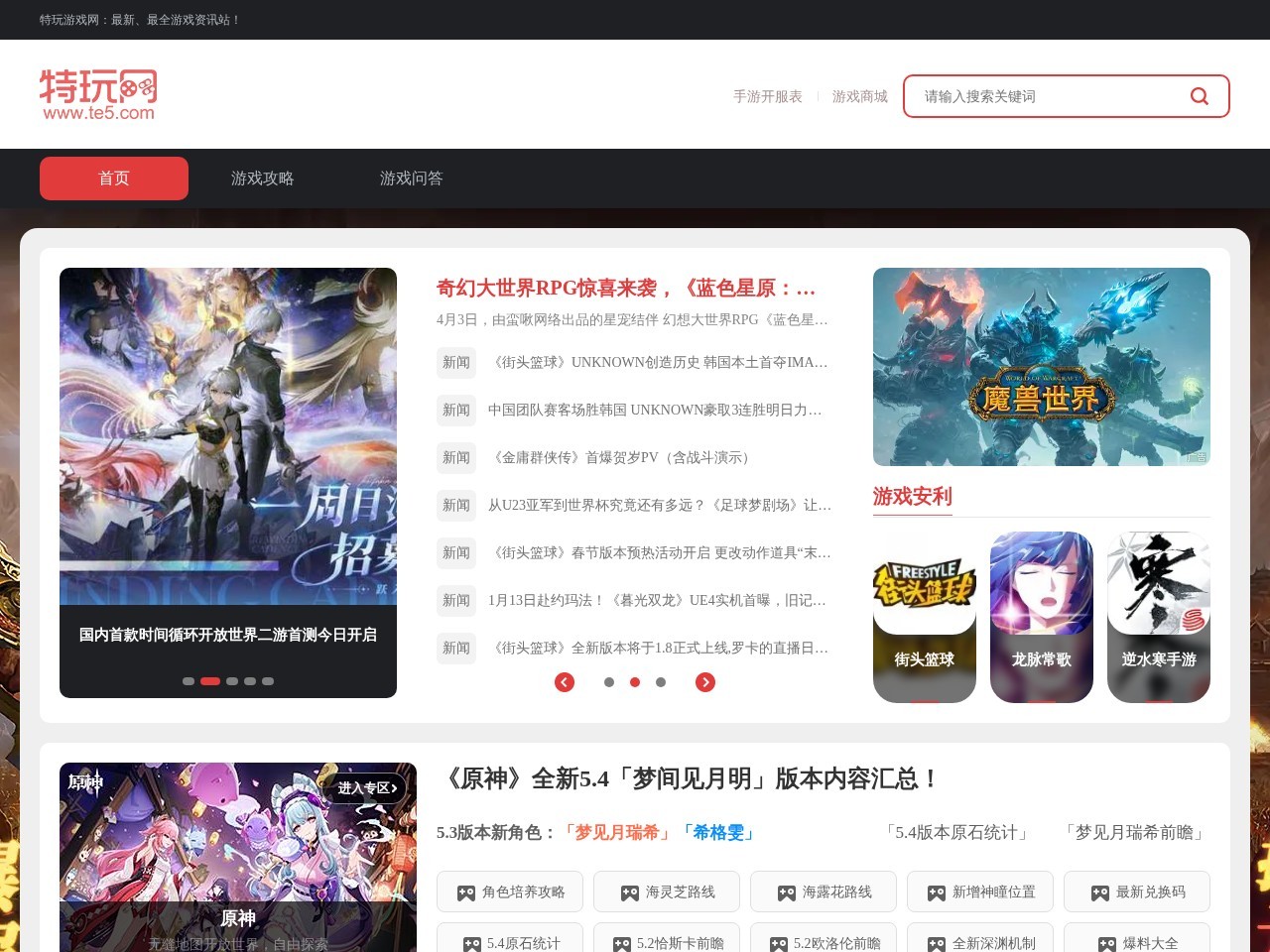Open 「希格雯」 character link
The height and width of the screenshot is (952, 1270).
pyautogui.click(x=718, y=833)
